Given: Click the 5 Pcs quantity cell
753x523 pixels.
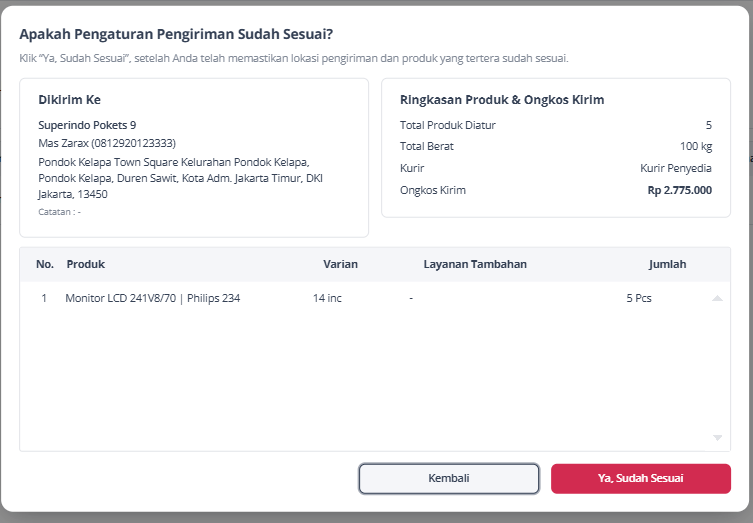Looking at the screenshot, I should coord(639,298).
